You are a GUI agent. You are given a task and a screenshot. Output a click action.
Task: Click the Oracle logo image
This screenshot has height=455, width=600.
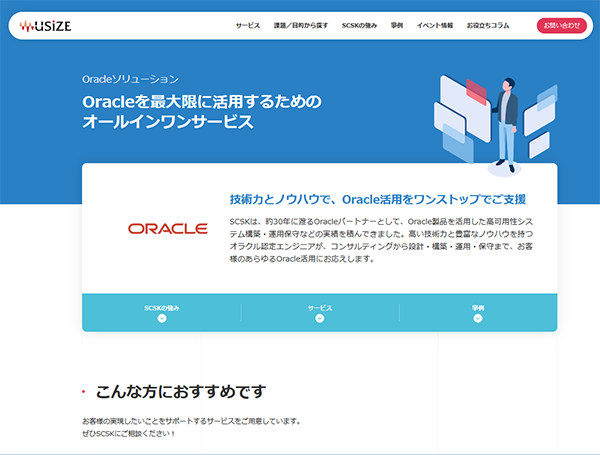[x=168, y=229]
